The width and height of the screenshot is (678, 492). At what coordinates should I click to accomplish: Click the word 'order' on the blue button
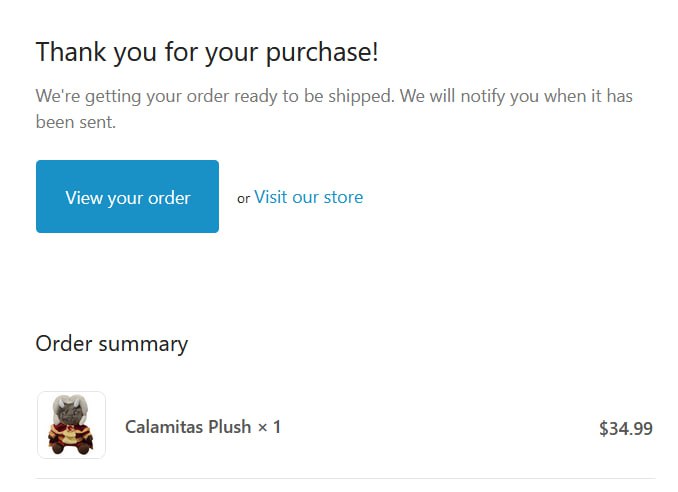pyautogui.click(x=169, y=198)
